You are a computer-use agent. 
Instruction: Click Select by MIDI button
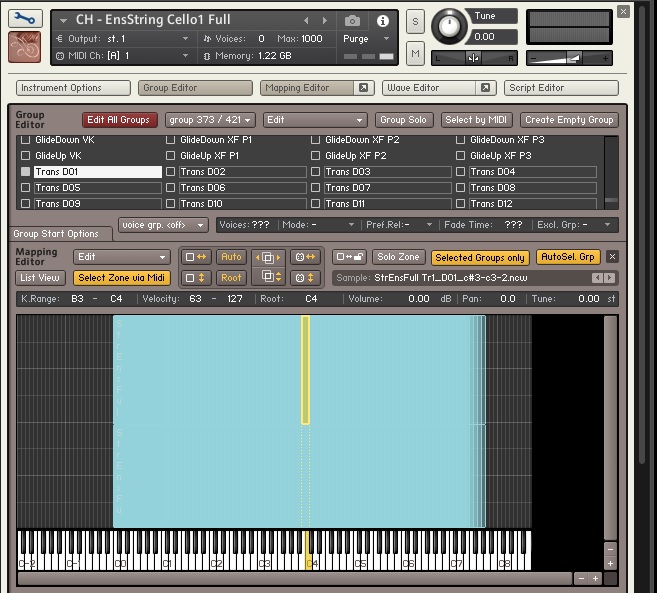476,120
